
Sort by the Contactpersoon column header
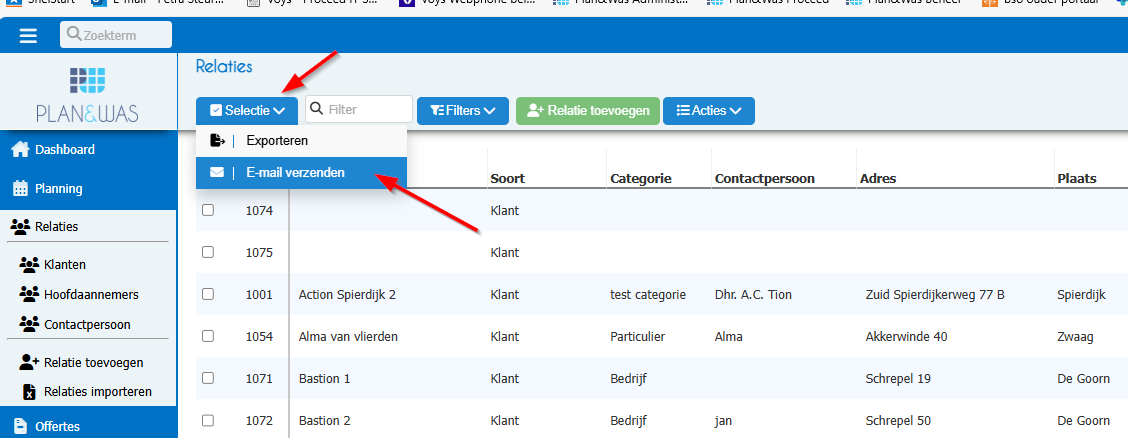(x=765, y=178)
